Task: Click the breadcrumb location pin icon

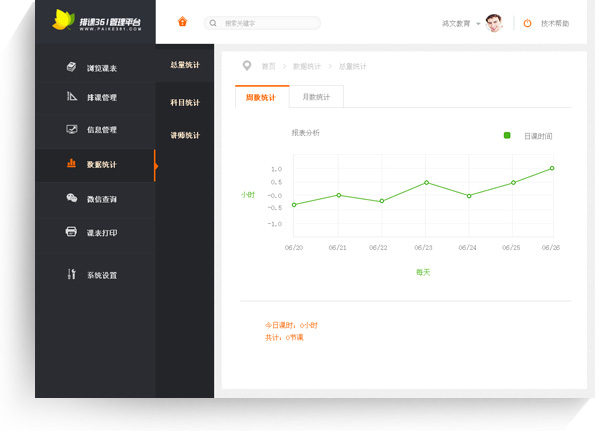Action: pos(247,66)
